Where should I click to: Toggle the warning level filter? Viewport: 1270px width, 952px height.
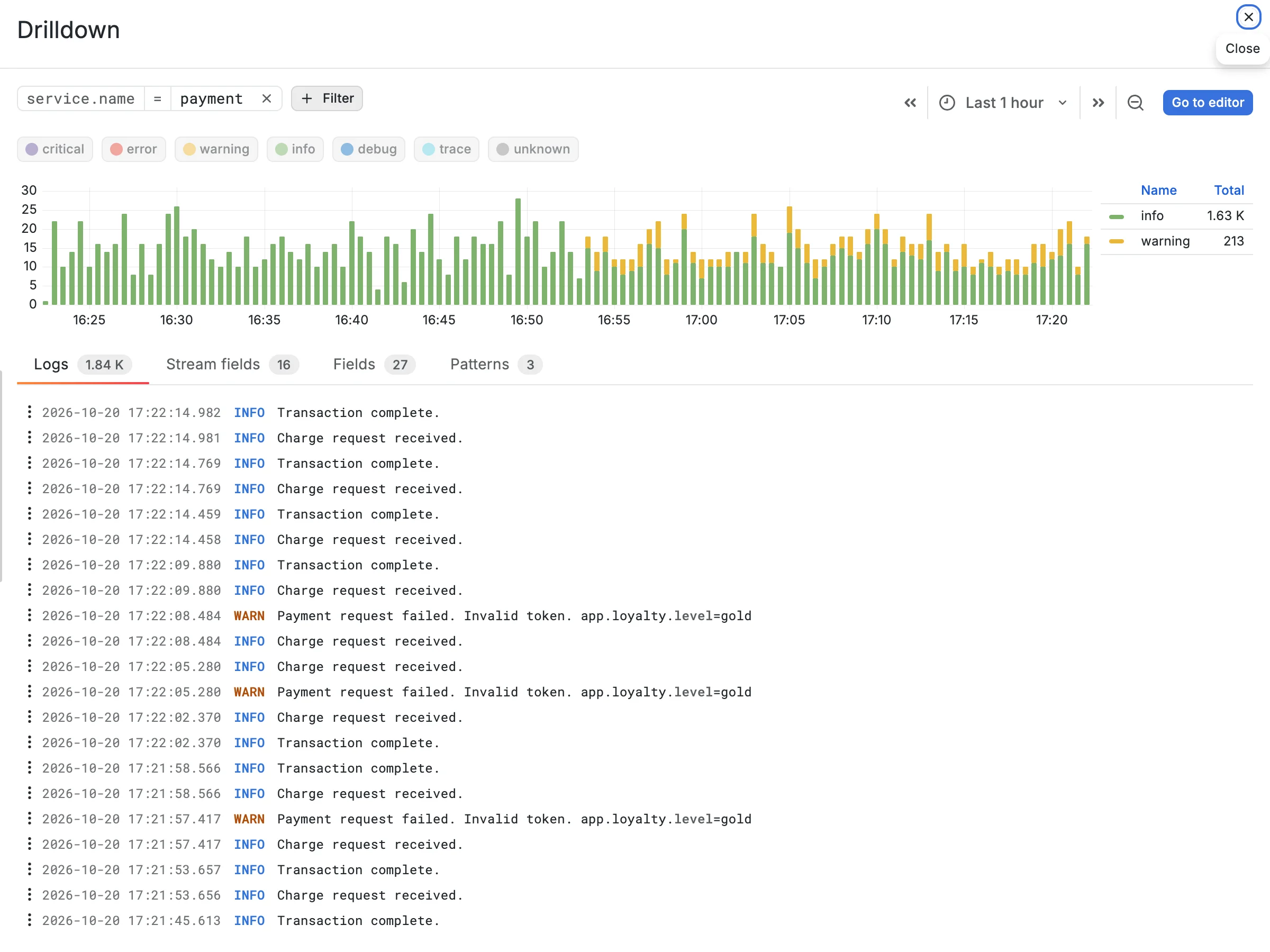click(216, 149)
